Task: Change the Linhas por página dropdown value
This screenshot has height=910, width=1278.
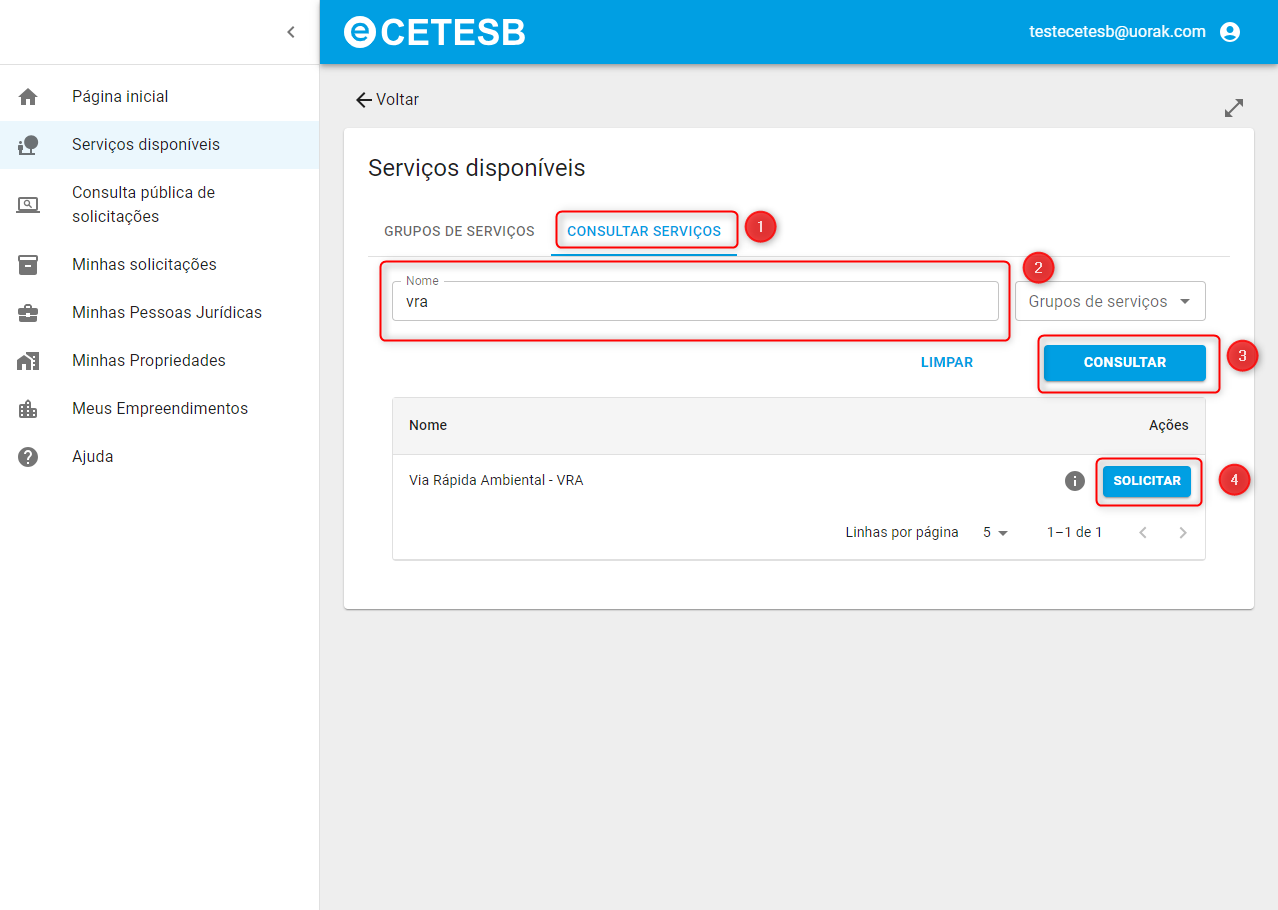Action: pos(995,533)
